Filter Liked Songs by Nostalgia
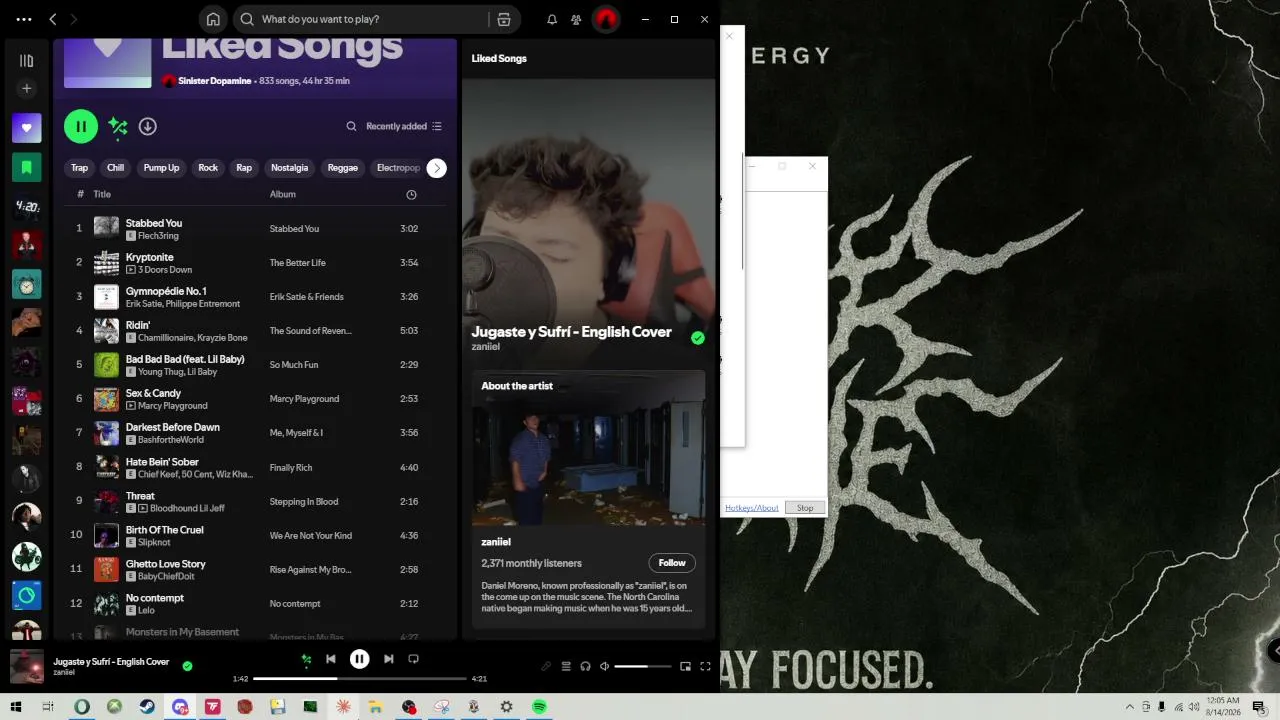This screenshot has width=1280, height=720. (x=289, y=168)
